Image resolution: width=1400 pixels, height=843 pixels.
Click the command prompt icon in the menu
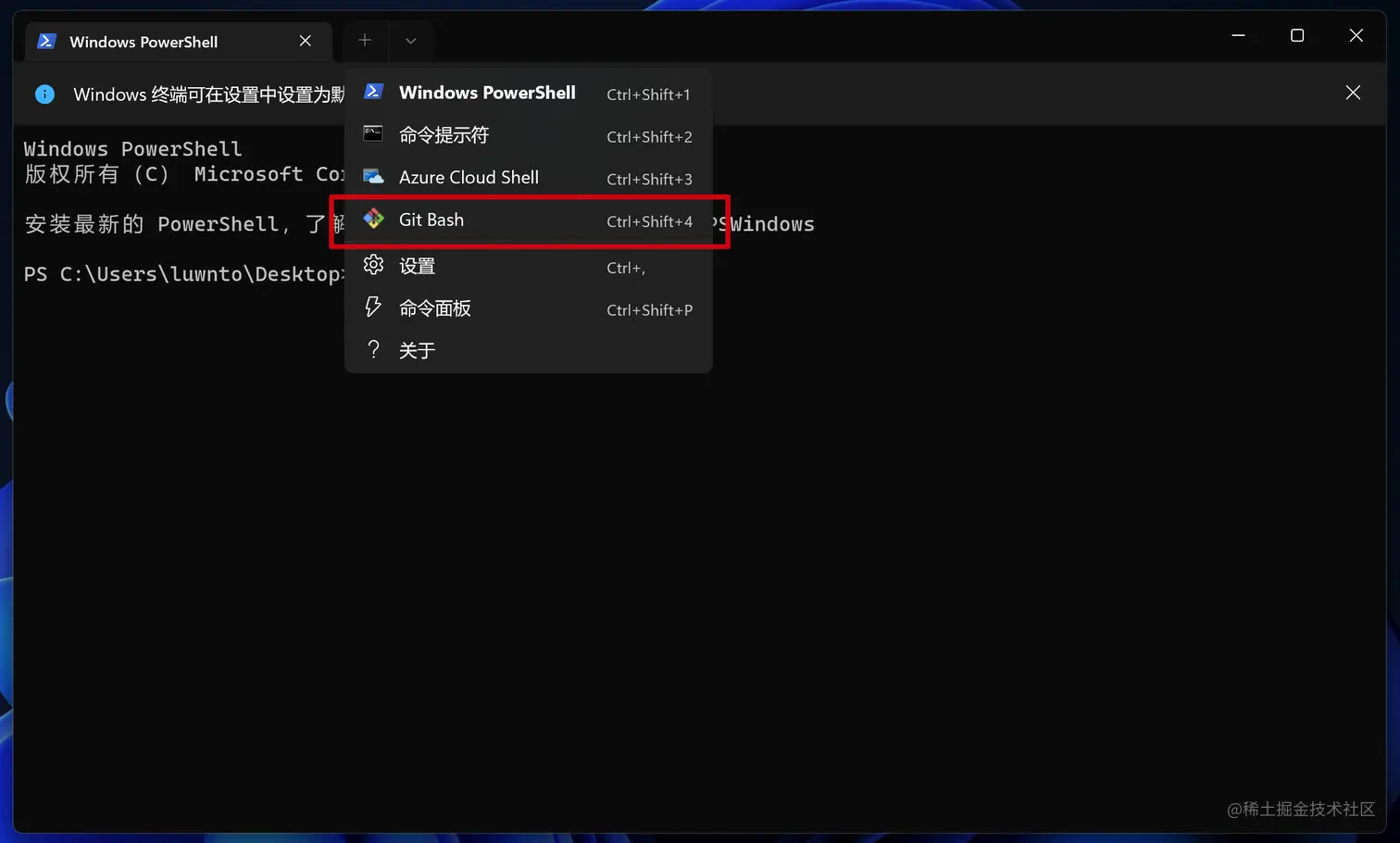[373, 134]
